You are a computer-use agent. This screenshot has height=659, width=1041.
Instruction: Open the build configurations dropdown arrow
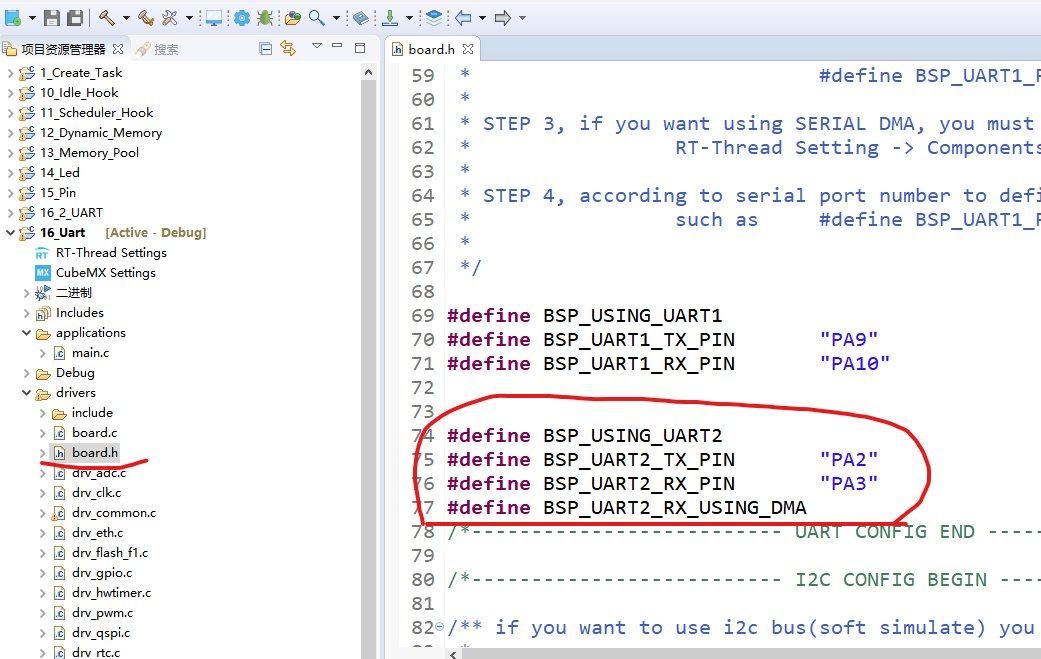[125, 18]
